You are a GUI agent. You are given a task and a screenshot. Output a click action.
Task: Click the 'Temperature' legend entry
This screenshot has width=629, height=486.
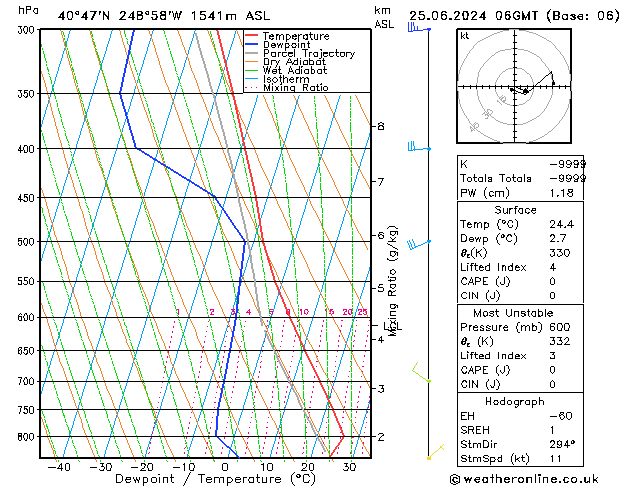pos(296,36)
